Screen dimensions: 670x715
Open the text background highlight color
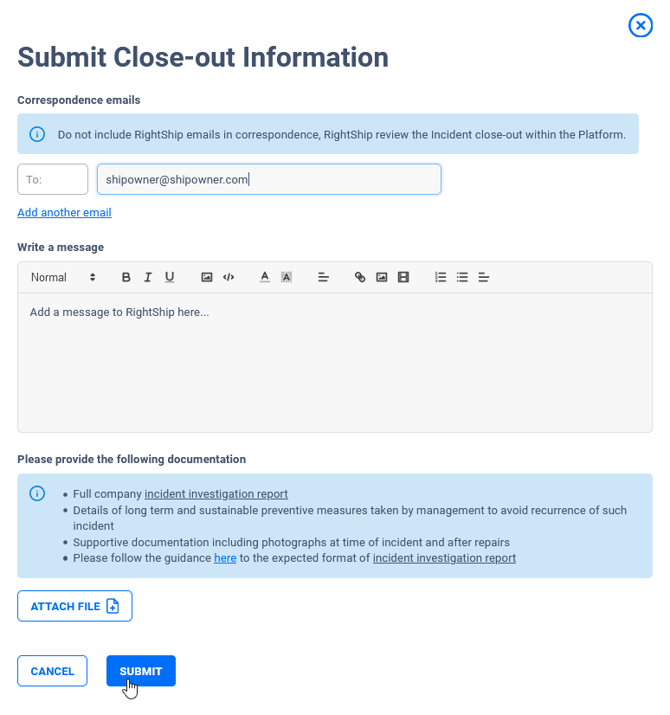(286, 277)
